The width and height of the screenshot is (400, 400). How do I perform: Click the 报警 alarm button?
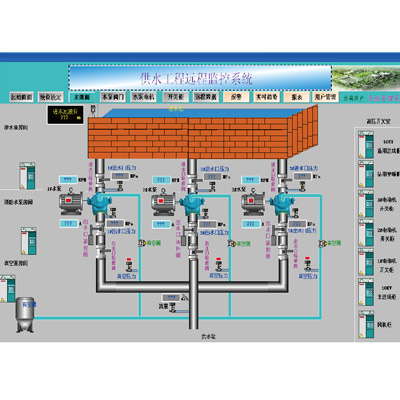click(x=236, y=97)
